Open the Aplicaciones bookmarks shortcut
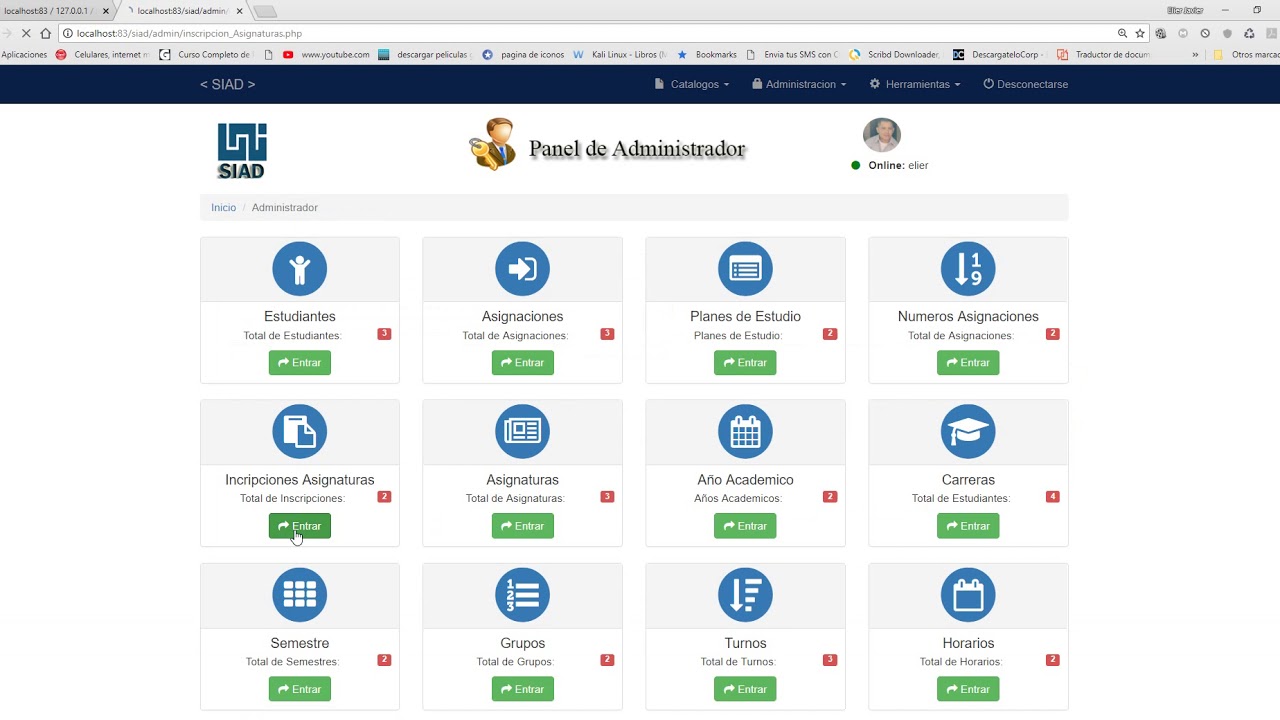This screenshot has width=1280, height=720. pyautogui.click(x=24, y=55)
